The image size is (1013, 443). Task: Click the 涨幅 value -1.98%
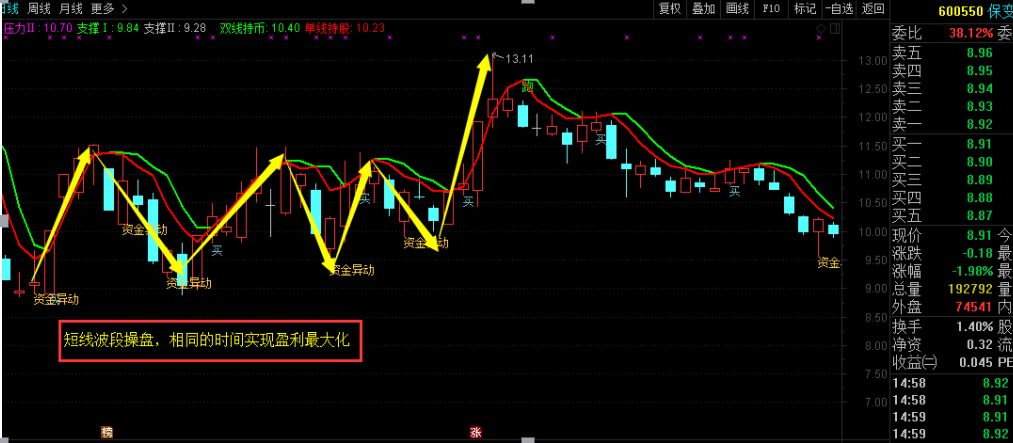[971, 271]
